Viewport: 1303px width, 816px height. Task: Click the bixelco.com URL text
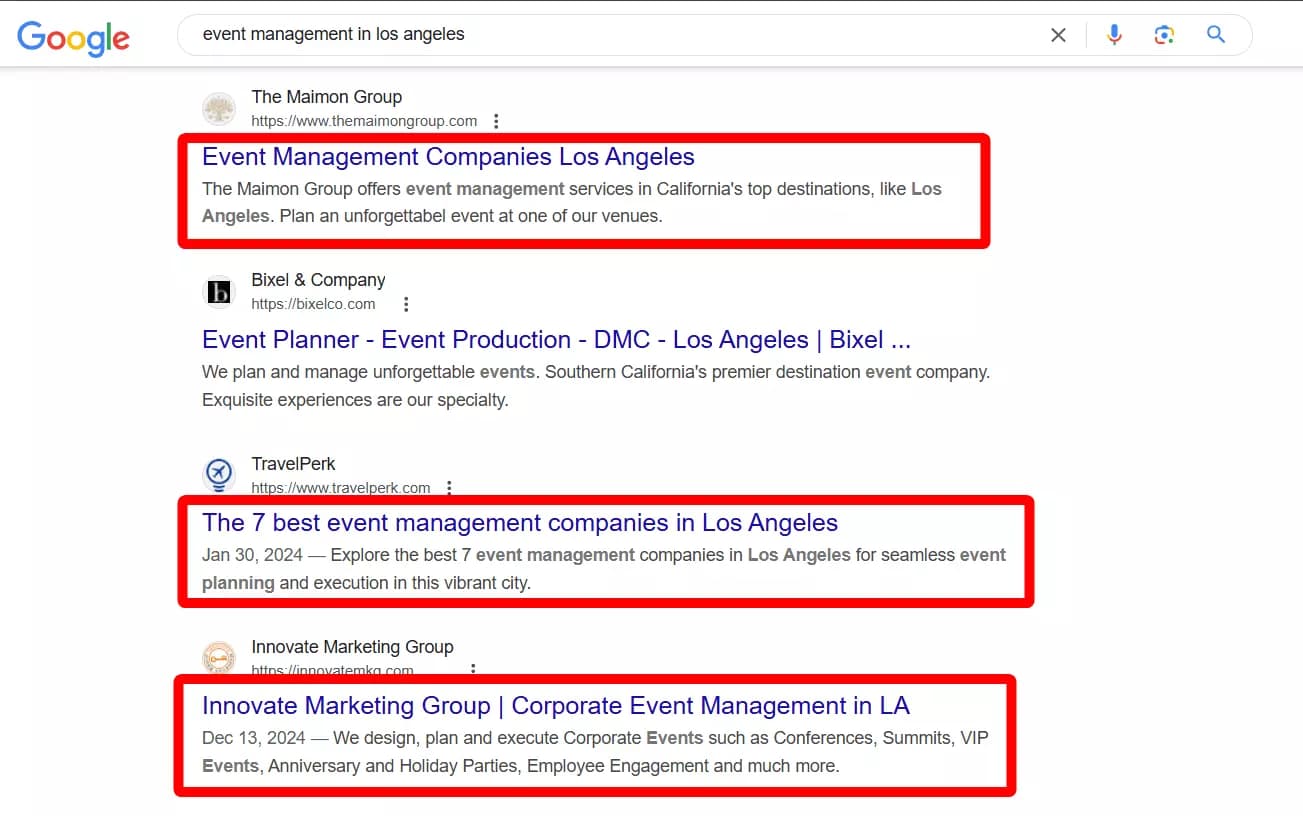pyautogui.click(x=314, y=303)
